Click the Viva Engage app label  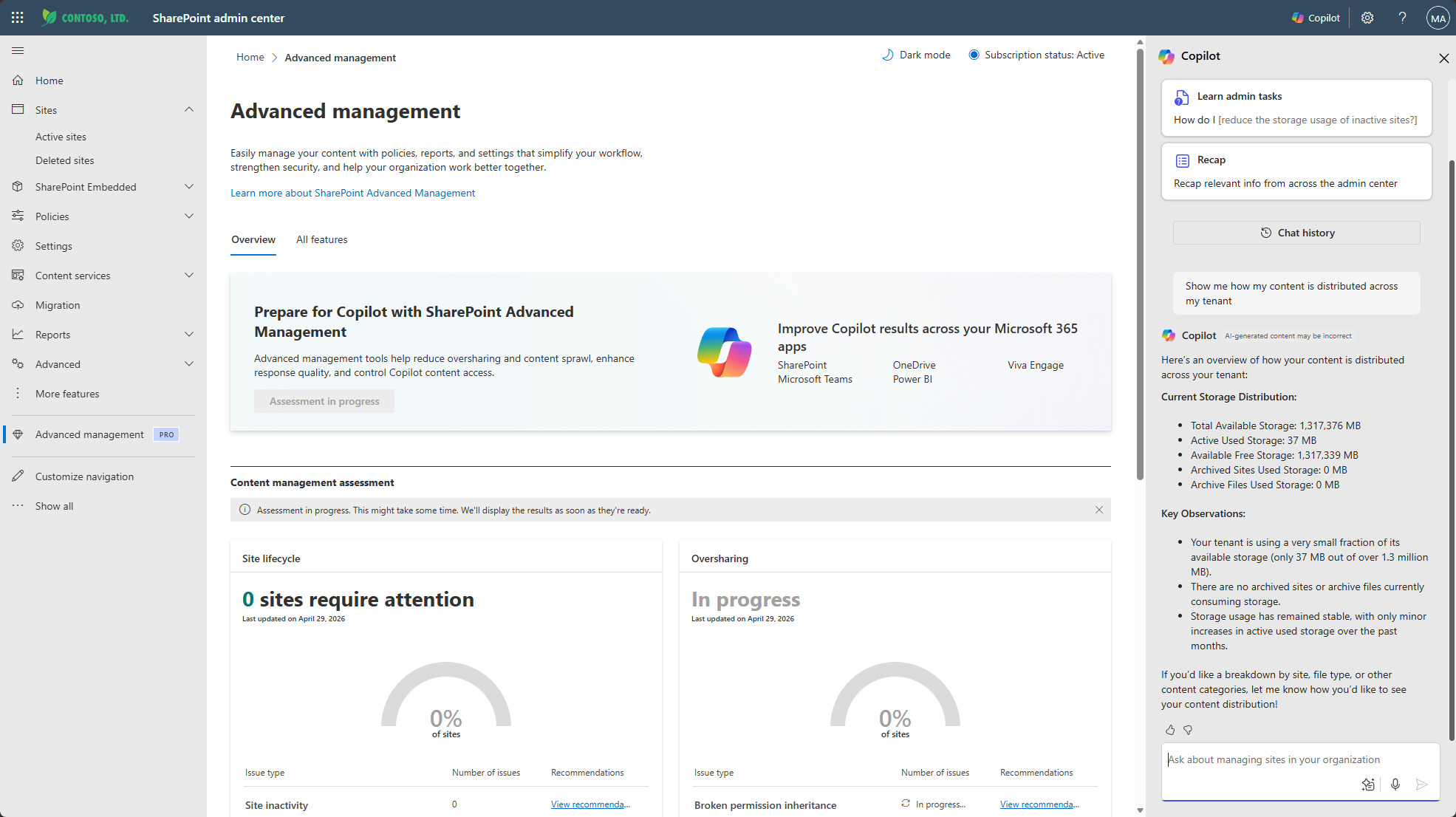point(1036,365)
